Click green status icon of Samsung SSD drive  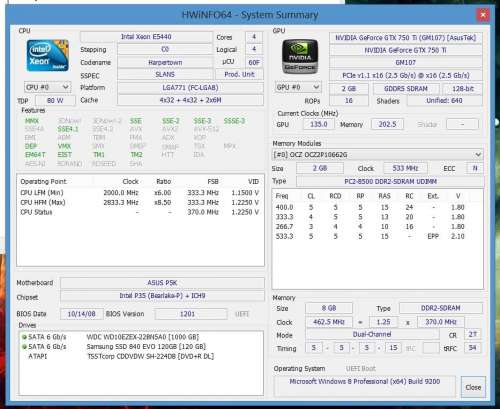click(24, 347)
